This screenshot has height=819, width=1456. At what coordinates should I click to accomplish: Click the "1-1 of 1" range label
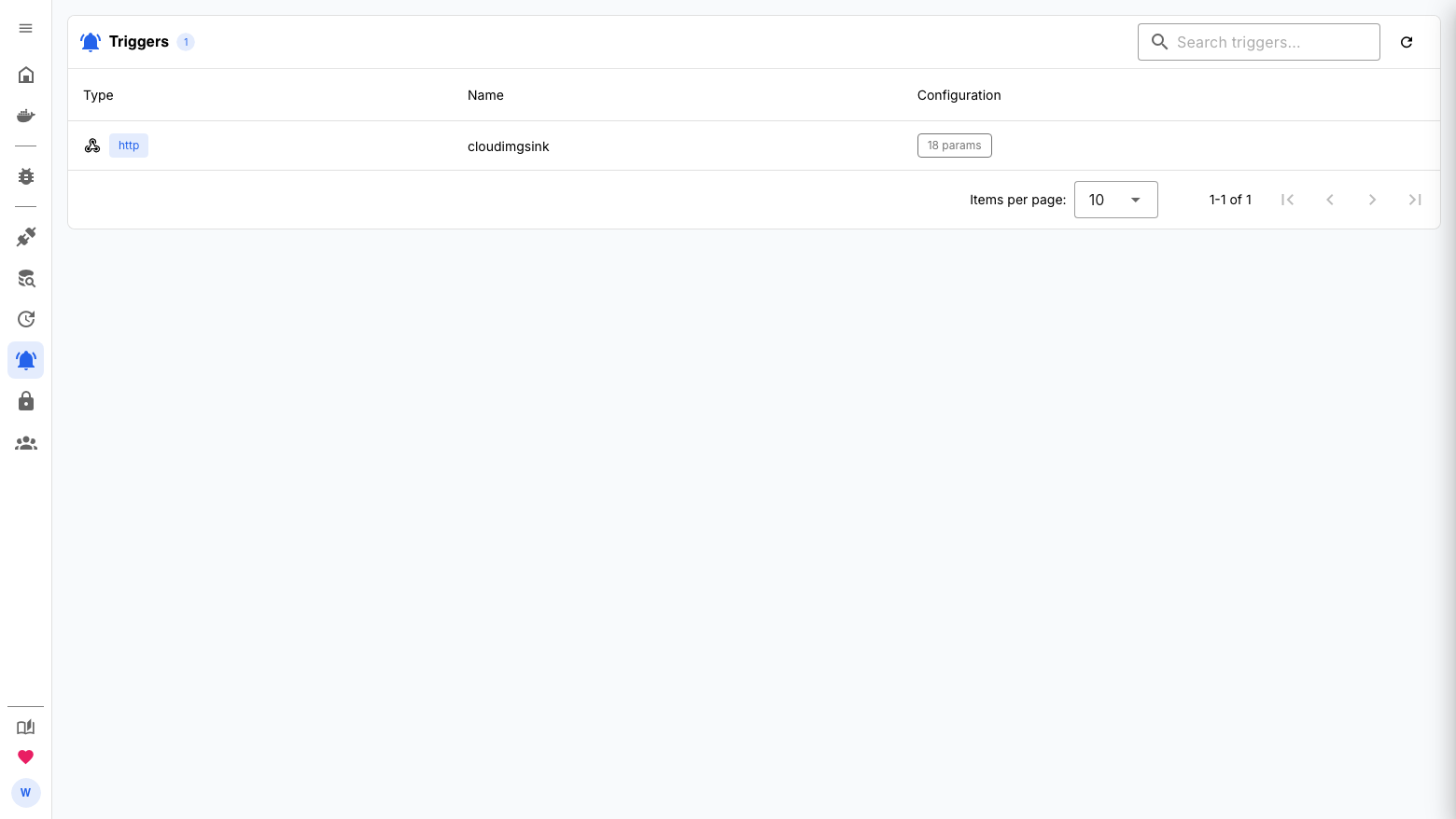(1230, 200)
